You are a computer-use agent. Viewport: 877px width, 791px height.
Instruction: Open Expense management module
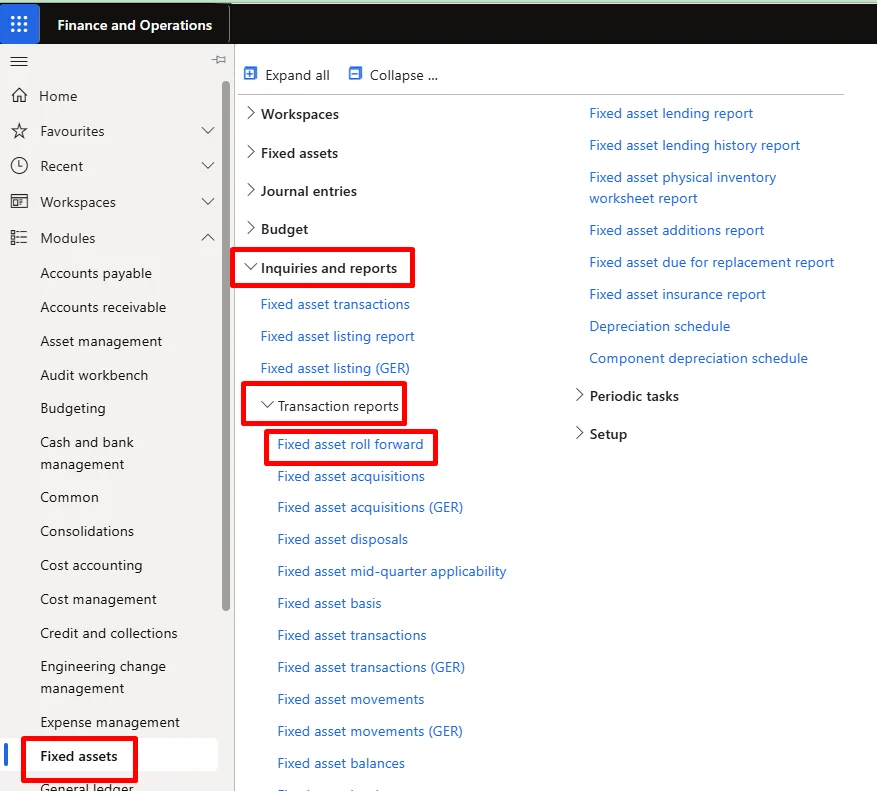[x=110, y=722]
